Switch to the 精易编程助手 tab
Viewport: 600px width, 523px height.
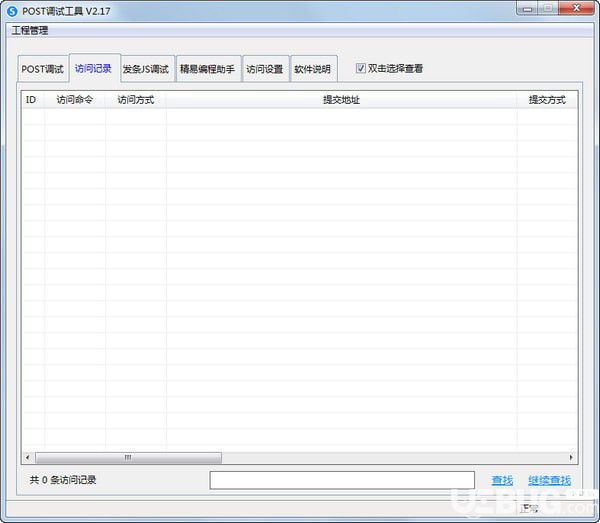click(207, 69)
